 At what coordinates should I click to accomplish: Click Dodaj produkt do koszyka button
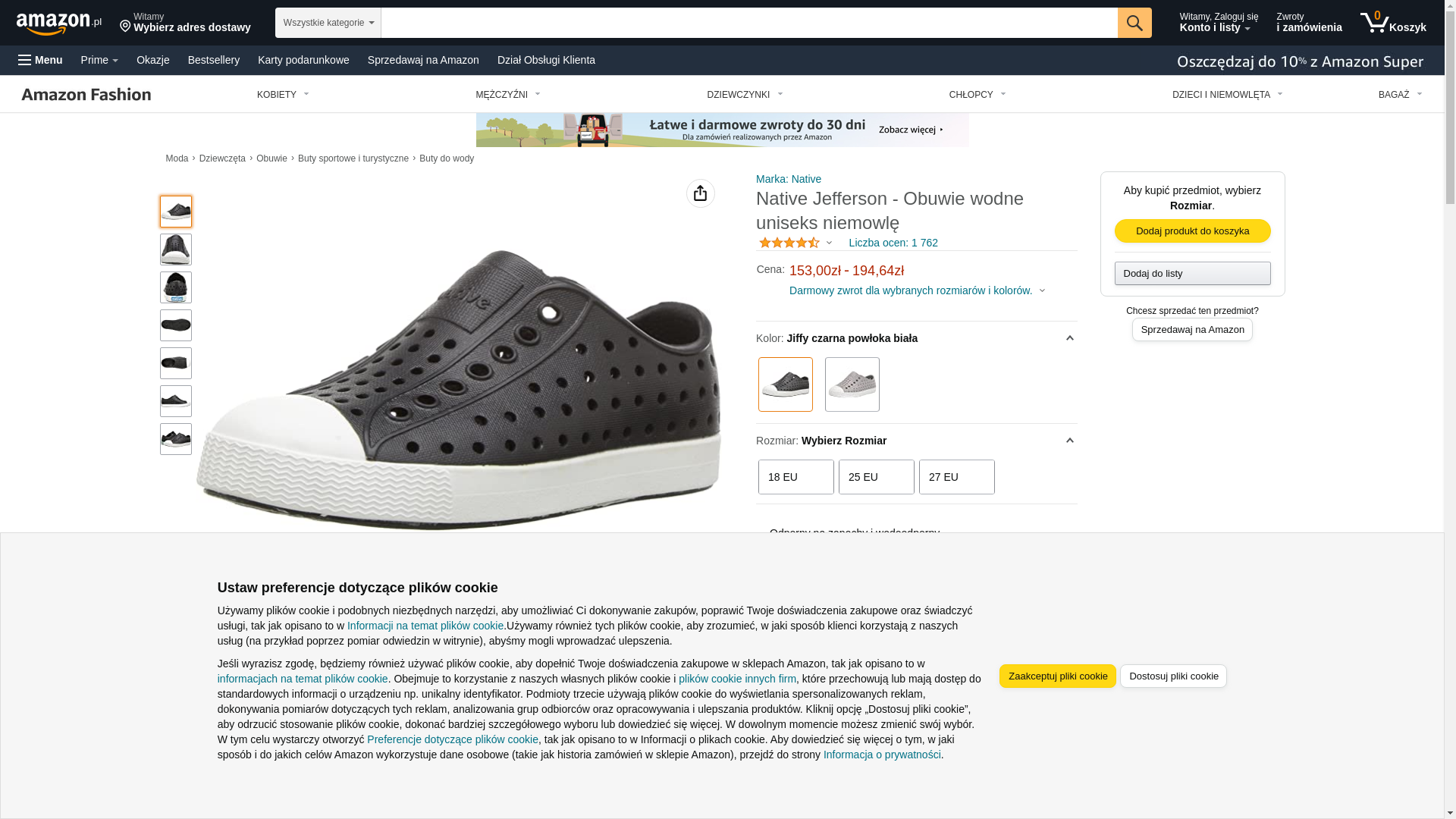1192,231
